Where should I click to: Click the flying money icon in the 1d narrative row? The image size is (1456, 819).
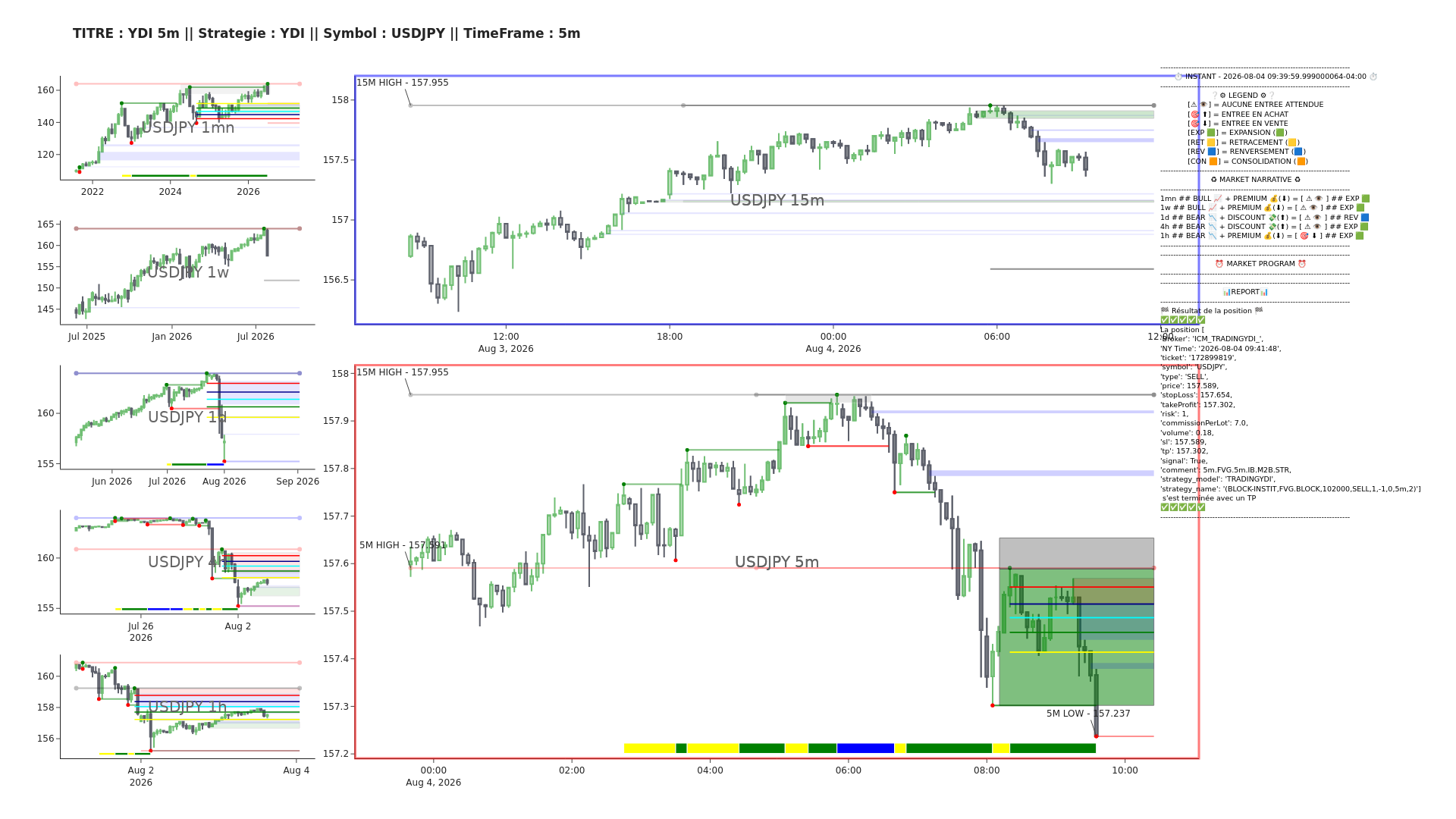tap(1272, 218)
